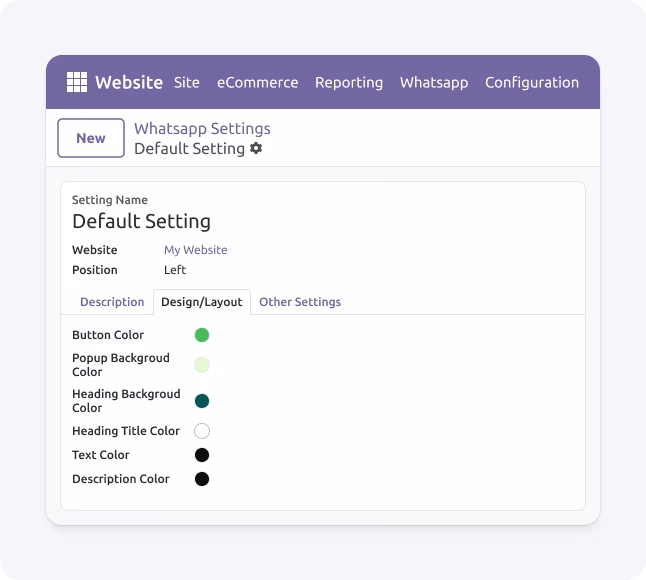
Task: Open the Position field showing Left
Action: [175, 270]
